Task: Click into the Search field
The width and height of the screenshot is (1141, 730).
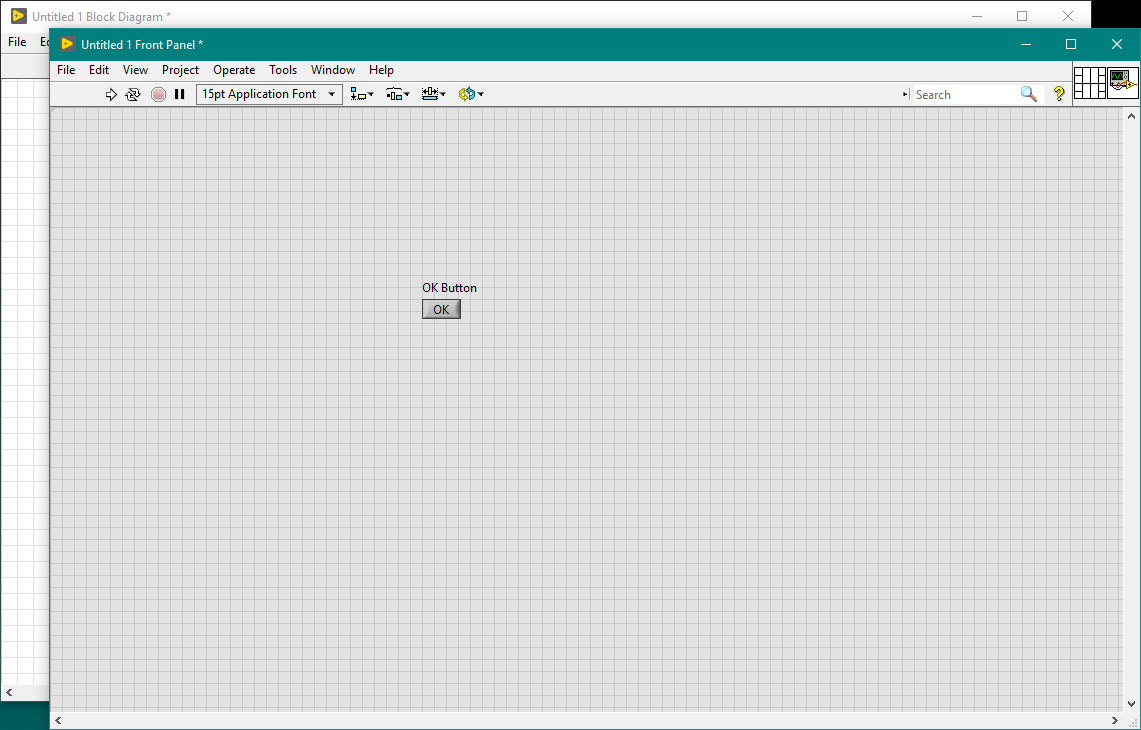Action: click(965, 95)
